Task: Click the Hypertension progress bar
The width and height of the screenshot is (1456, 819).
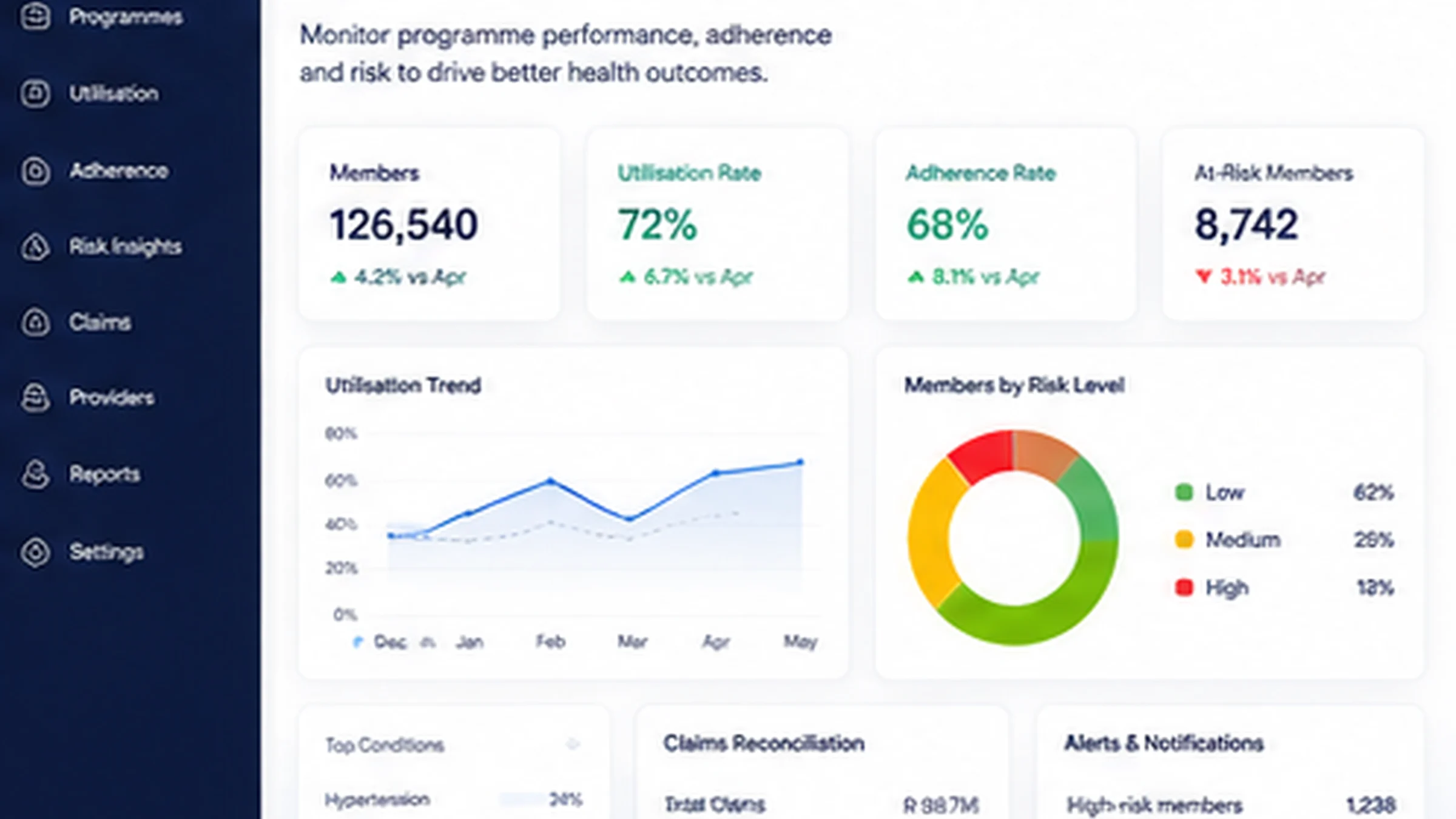Action: click(523, 800)
